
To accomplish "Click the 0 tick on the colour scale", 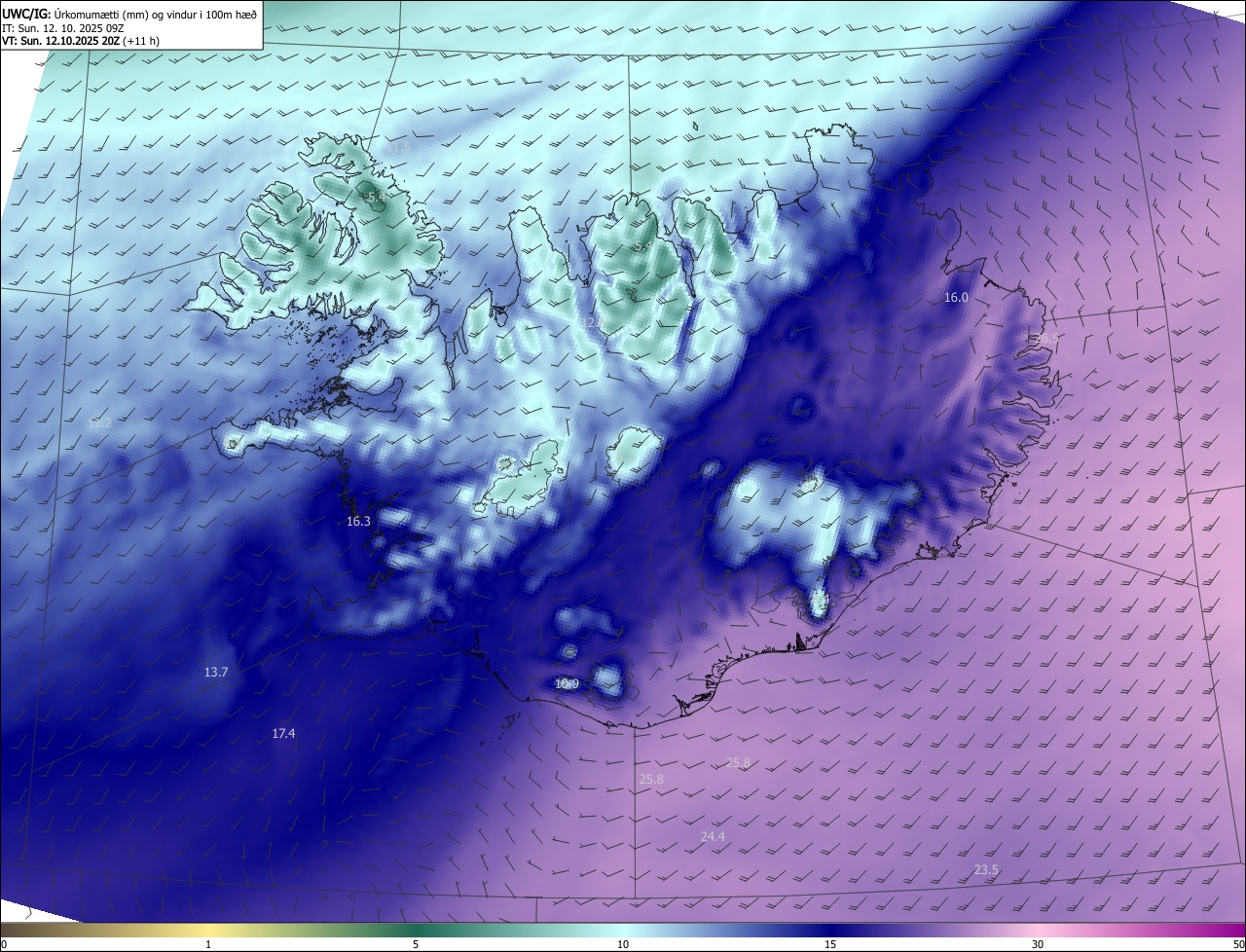I will click(x=4, y=944).
